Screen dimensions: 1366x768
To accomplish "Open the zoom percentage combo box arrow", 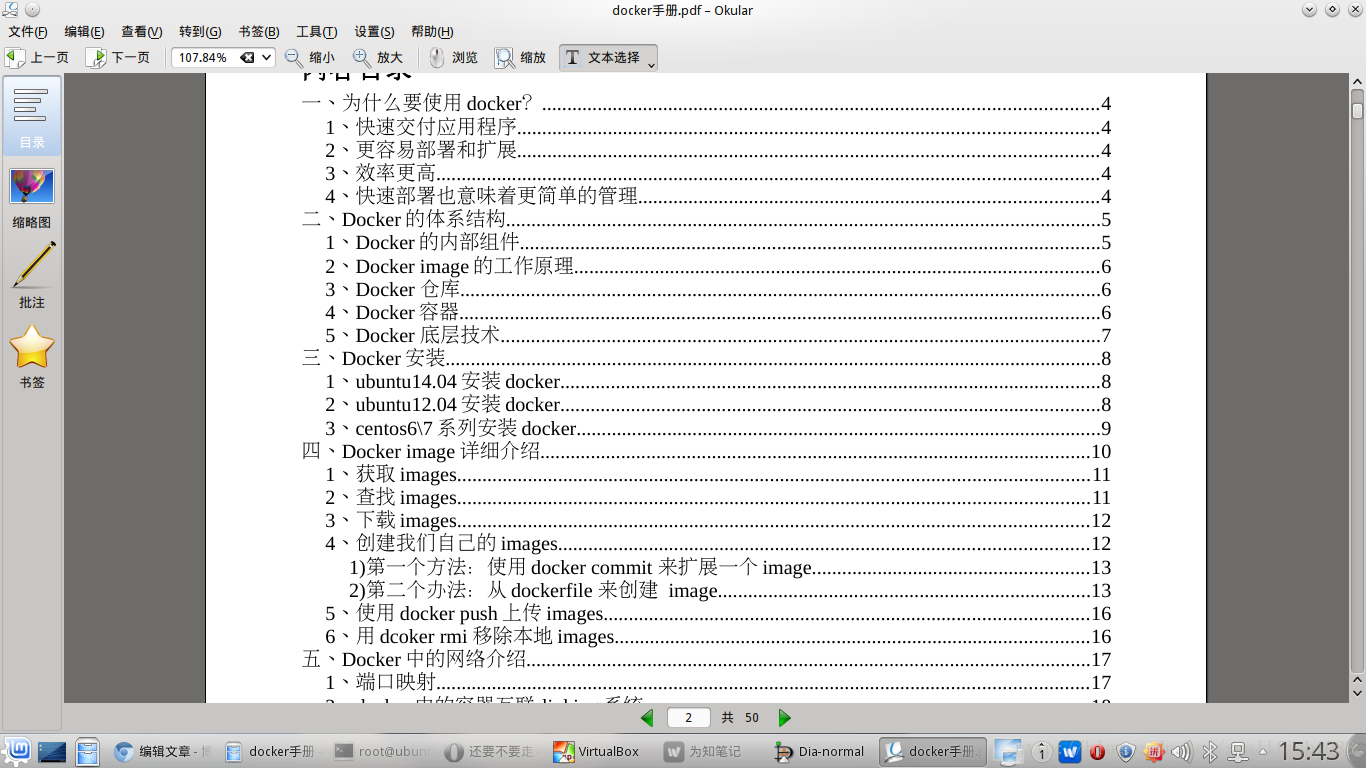I will click(267, 58).
